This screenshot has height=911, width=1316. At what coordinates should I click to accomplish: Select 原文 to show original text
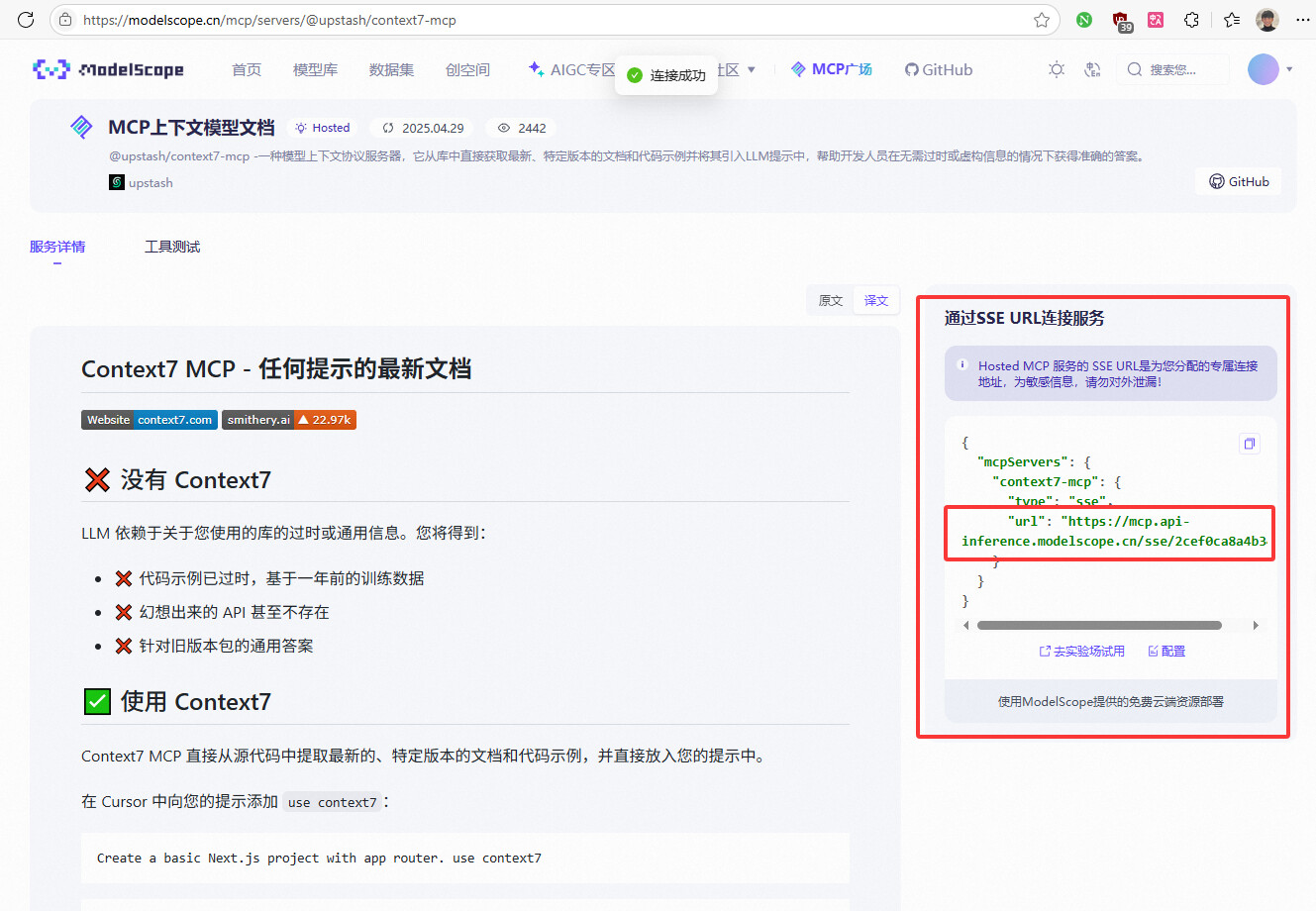[x=831, y=300]
